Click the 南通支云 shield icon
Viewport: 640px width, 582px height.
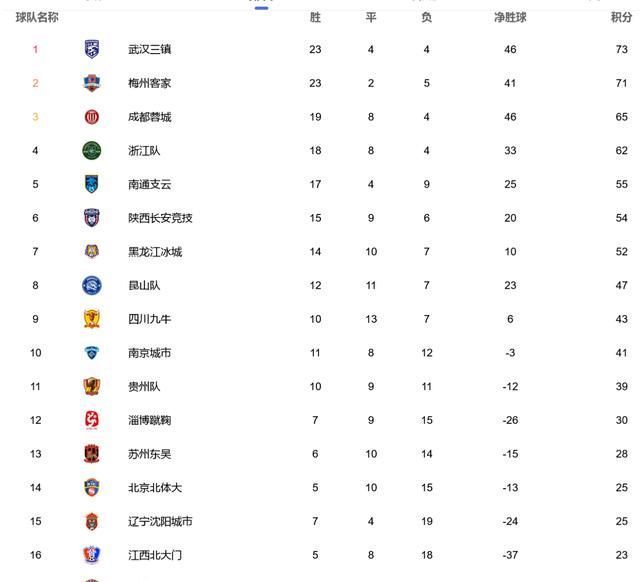tap(92, 184)
